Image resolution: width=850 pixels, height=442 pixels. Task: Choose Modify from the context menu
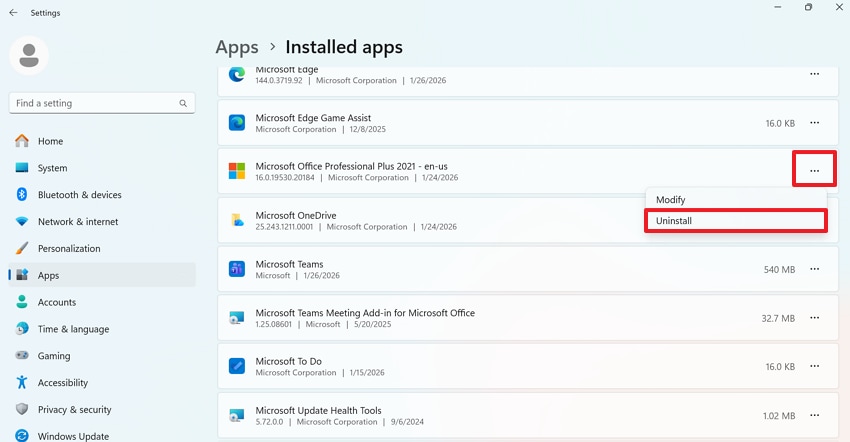click(736, 200)
